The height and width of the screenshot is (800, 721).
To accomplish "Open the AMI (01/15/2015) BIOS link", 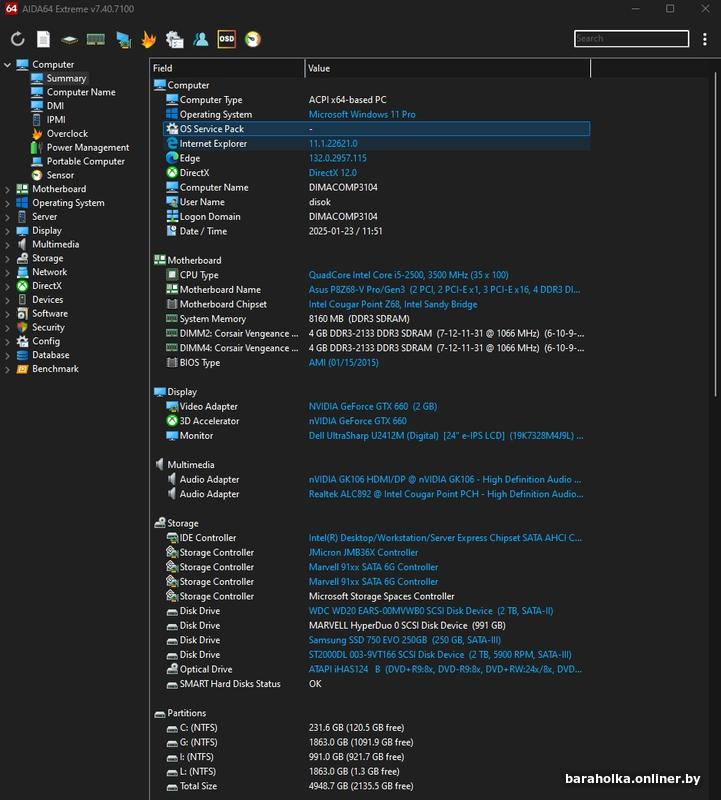I will [x=343, y=363].
